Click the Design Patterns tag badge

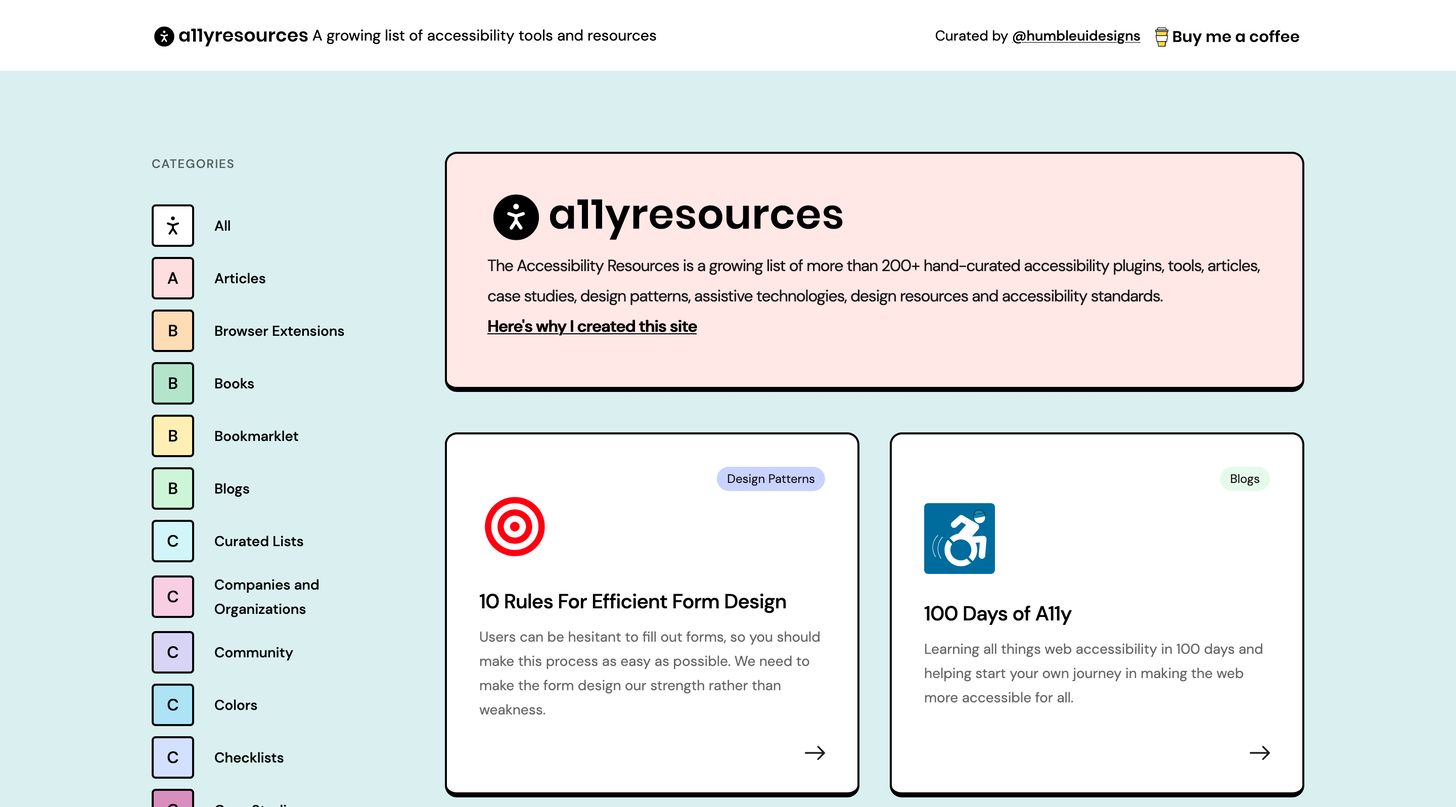tap(770, 479)
